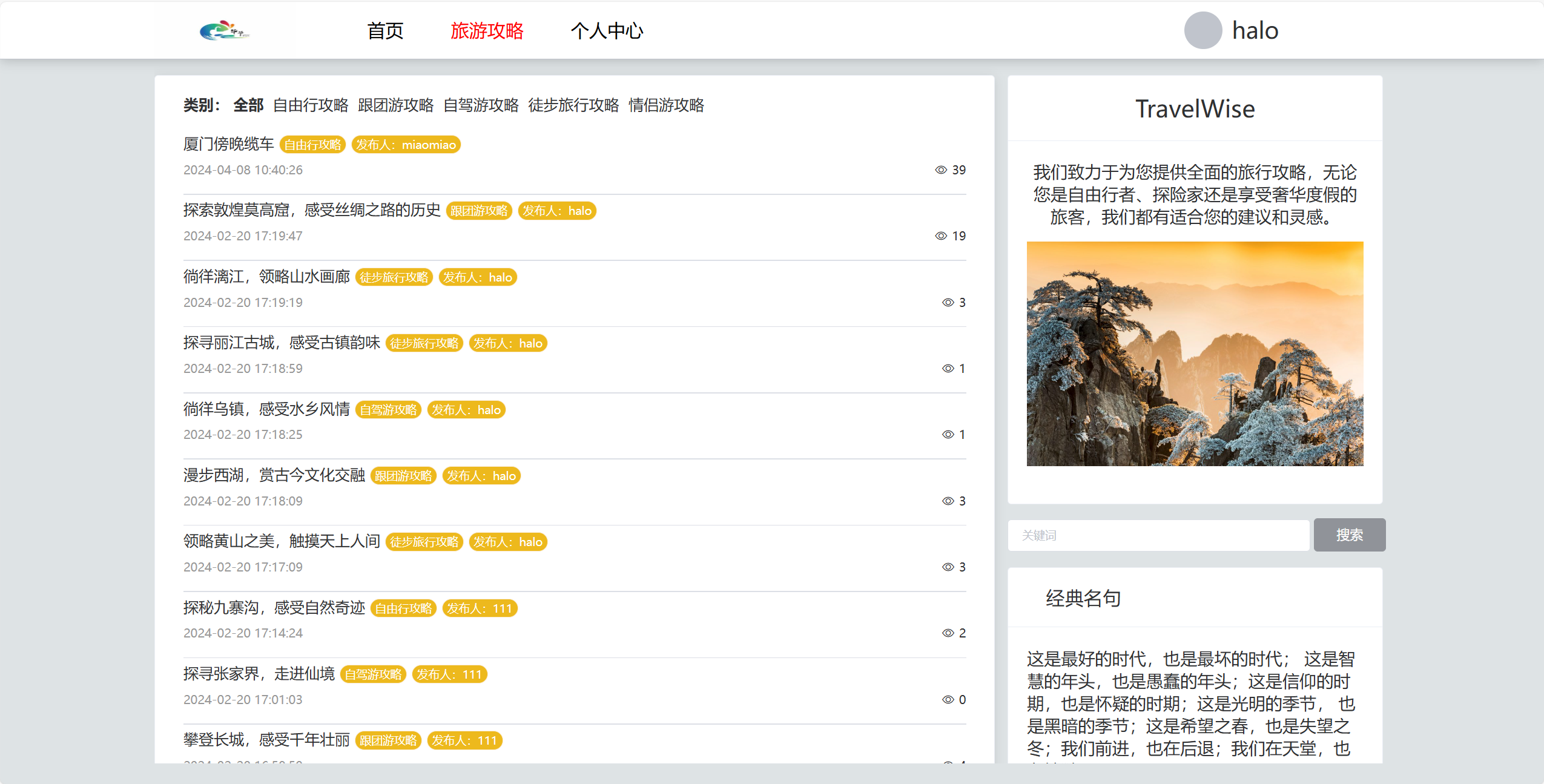The image size is (1544, 784).
Task: Click eye icon on 漫步西湖 post
Action: 948,501
